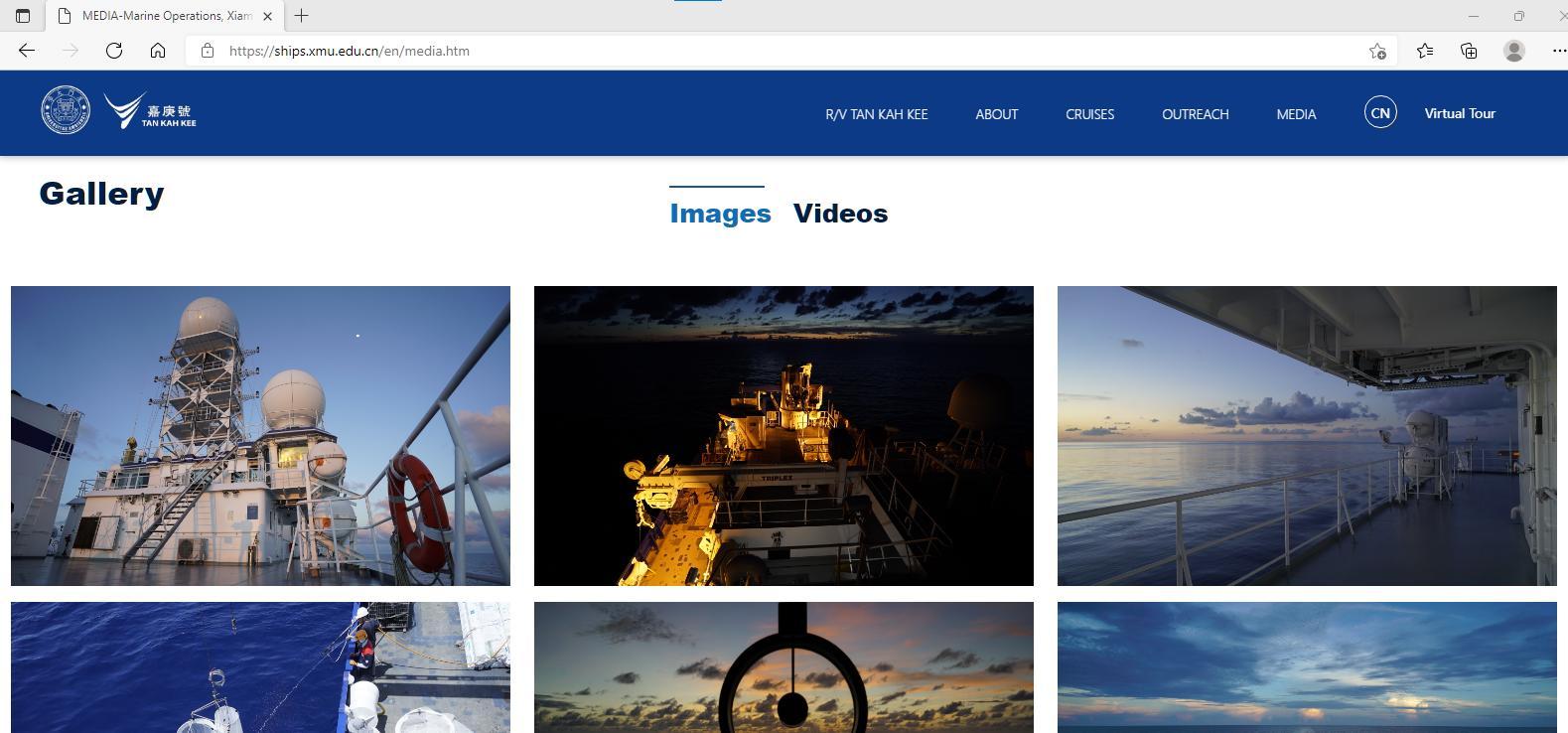Open a new browser tab
This screenshot has width=1568, height=733.
pos(301,16)
